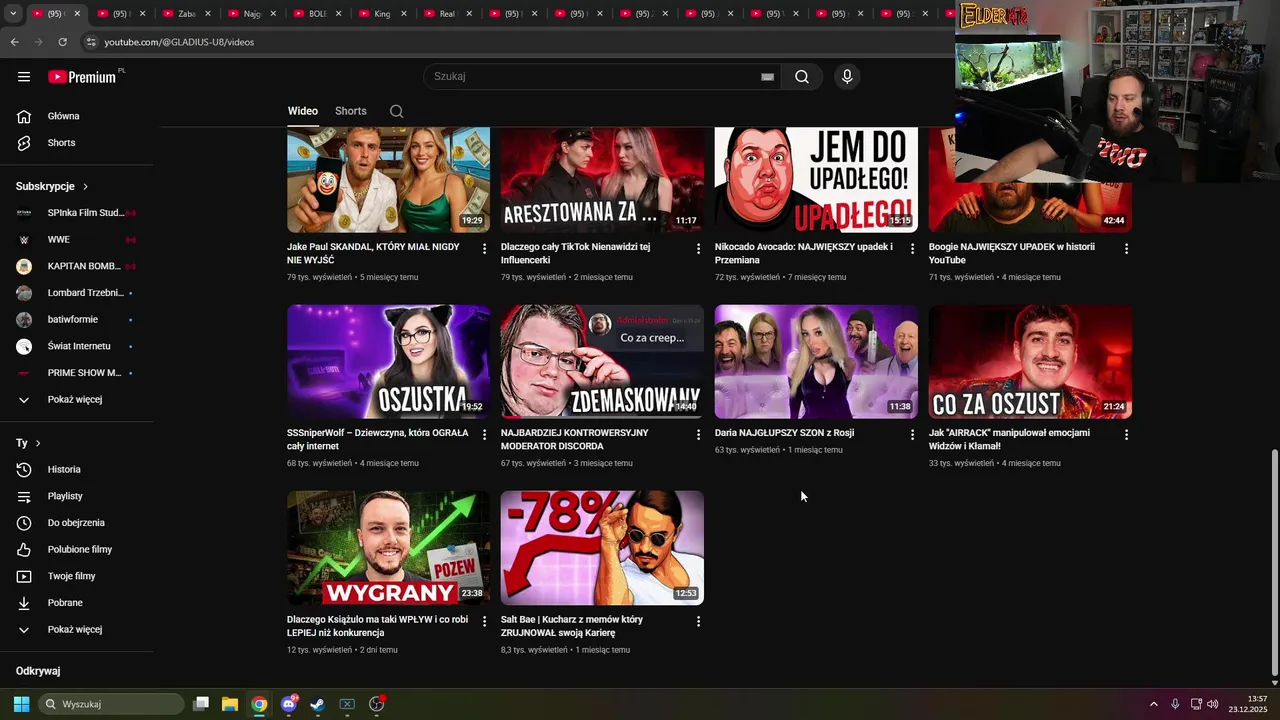Search within channel using magnifier icon
The height and width of the screenshot is (720, 1280).
[397, 111]
